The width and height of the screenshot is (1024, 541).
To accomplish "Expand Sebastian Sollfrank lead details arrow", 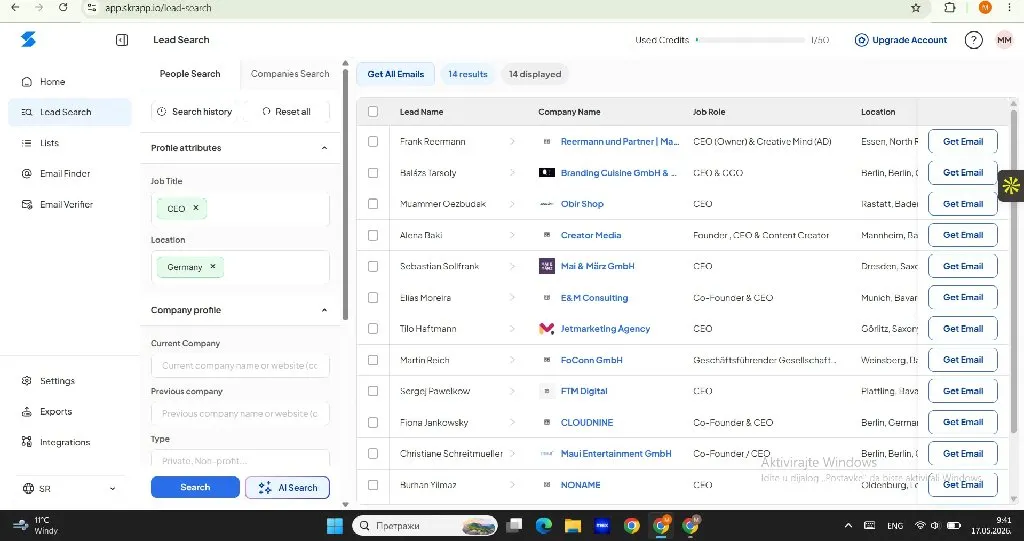I will tap(512, 266).
